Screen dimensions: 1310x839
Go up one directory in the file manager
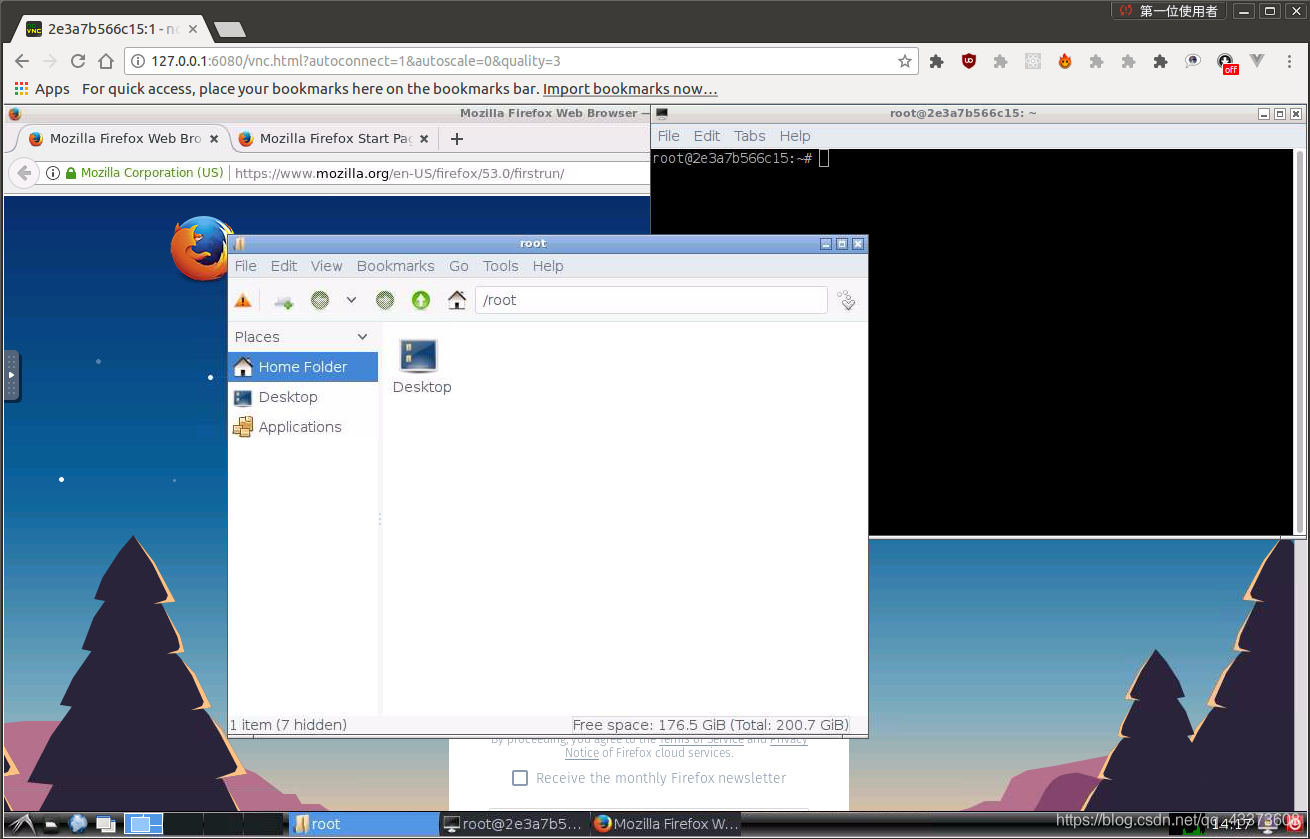tap(421, 299)
